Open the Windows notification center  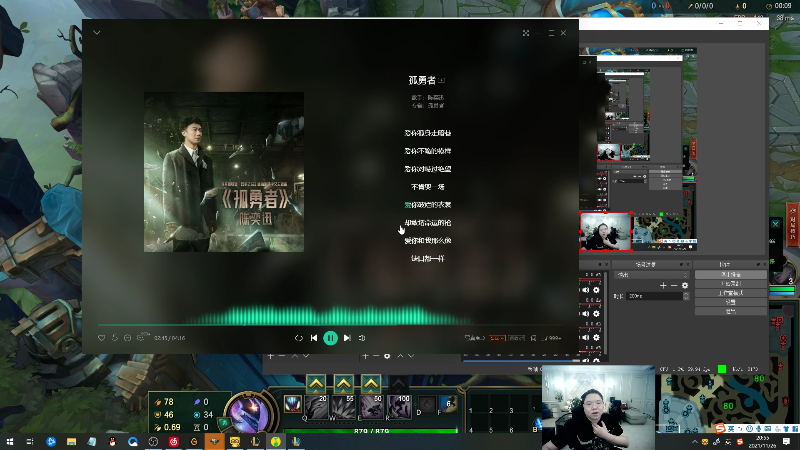pyautogui.click(x=787, y=441)
